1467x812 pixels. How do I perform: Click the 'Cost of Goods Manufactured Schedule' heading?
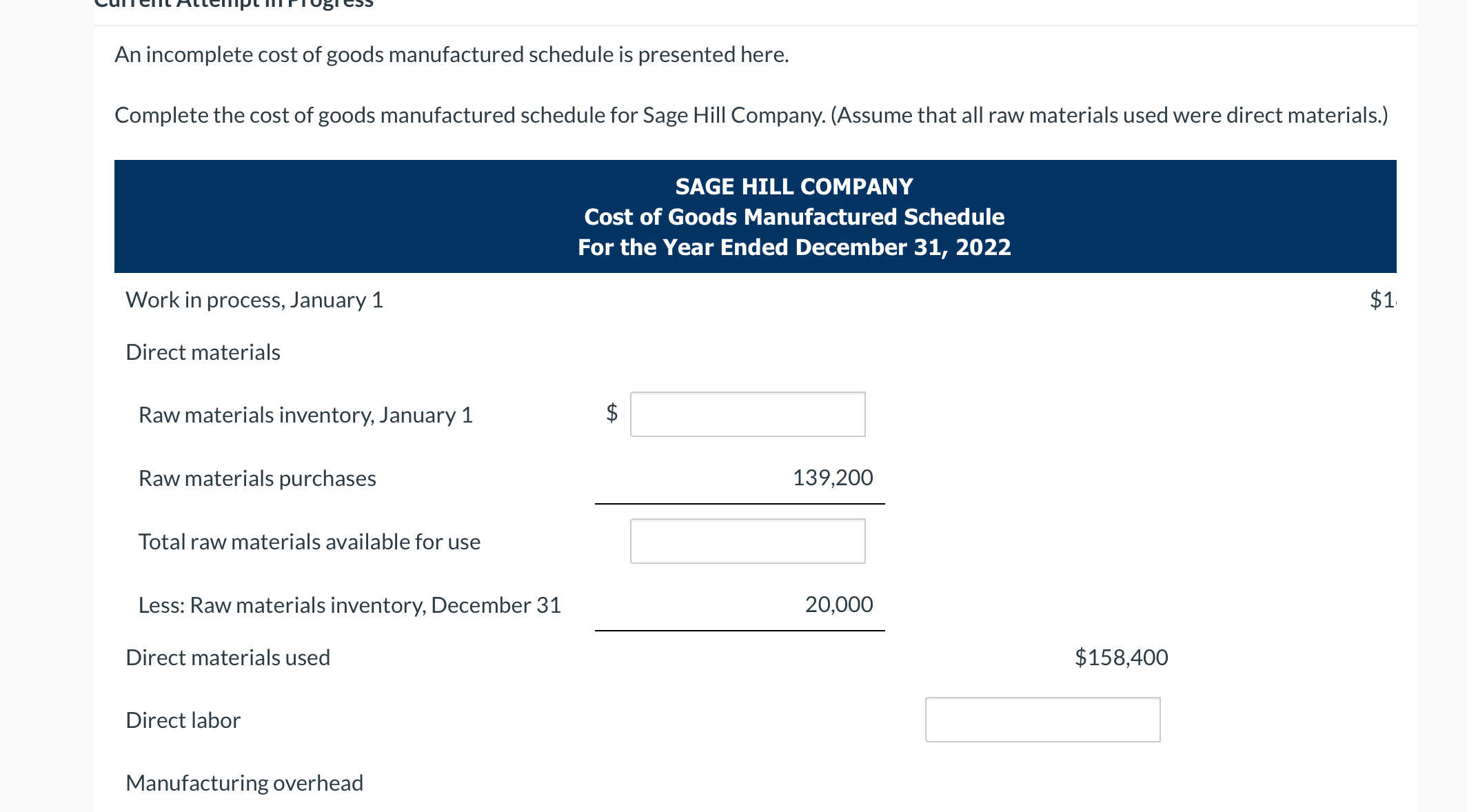(794, 216)
